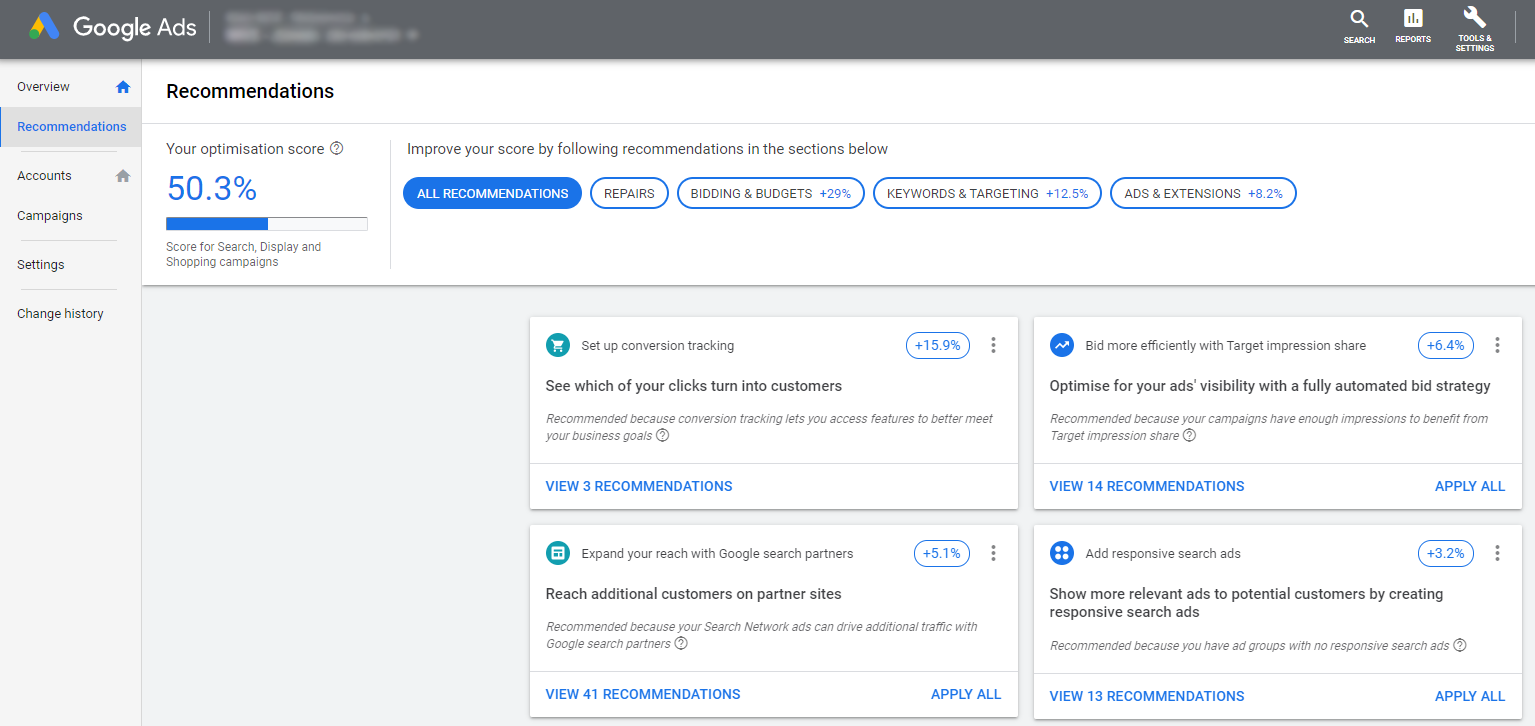Click the home icon next to Overview
Viewport: 1535px width, 726px height.
[123, 87]
